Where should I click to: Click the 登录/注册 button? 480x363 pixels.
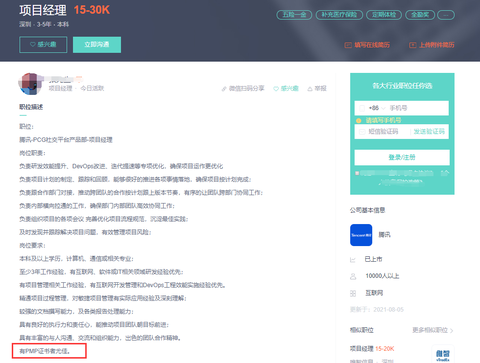[x=402, y=157]
